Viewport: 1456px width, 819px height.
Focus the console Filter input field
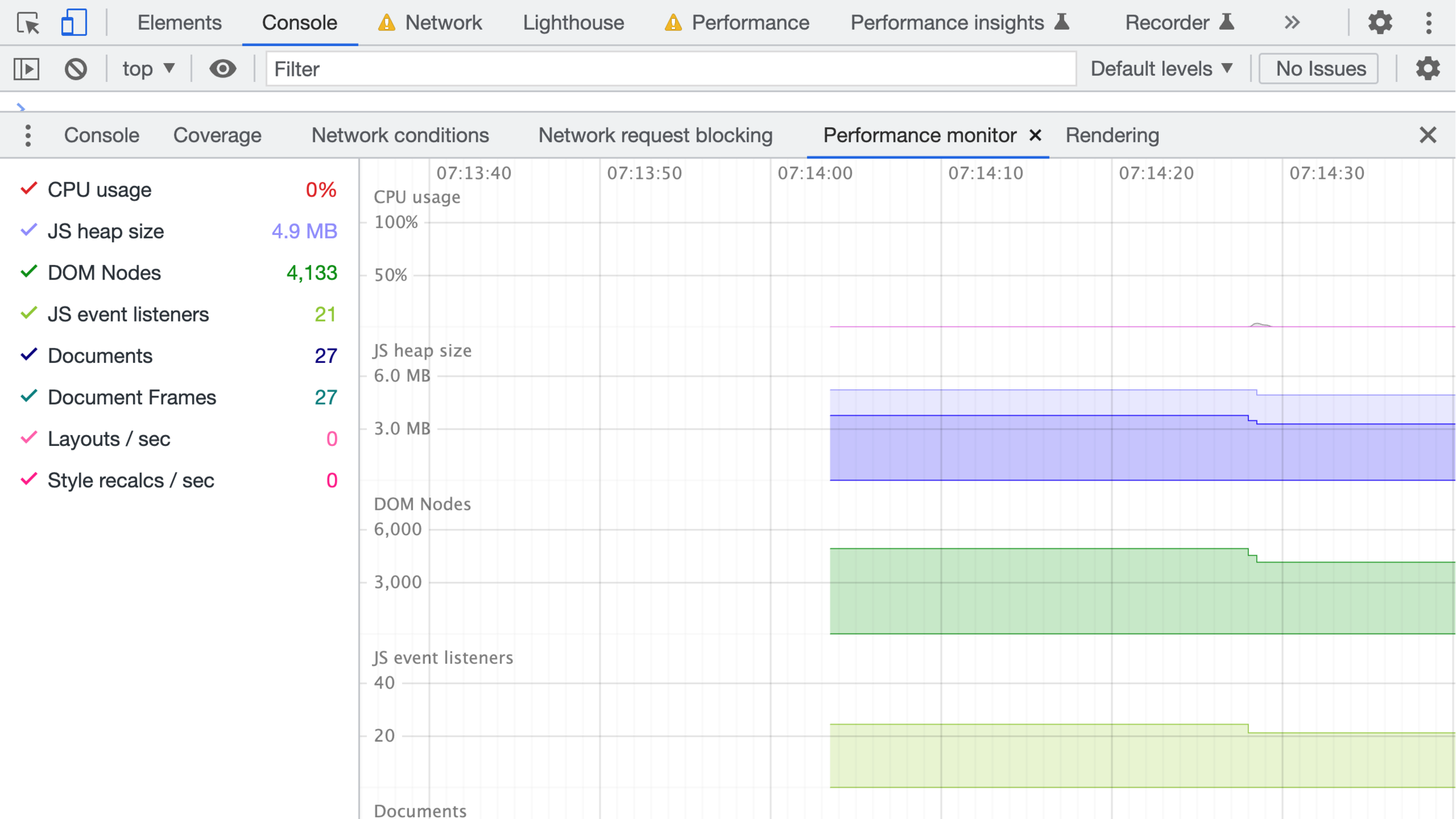point(670,69)
